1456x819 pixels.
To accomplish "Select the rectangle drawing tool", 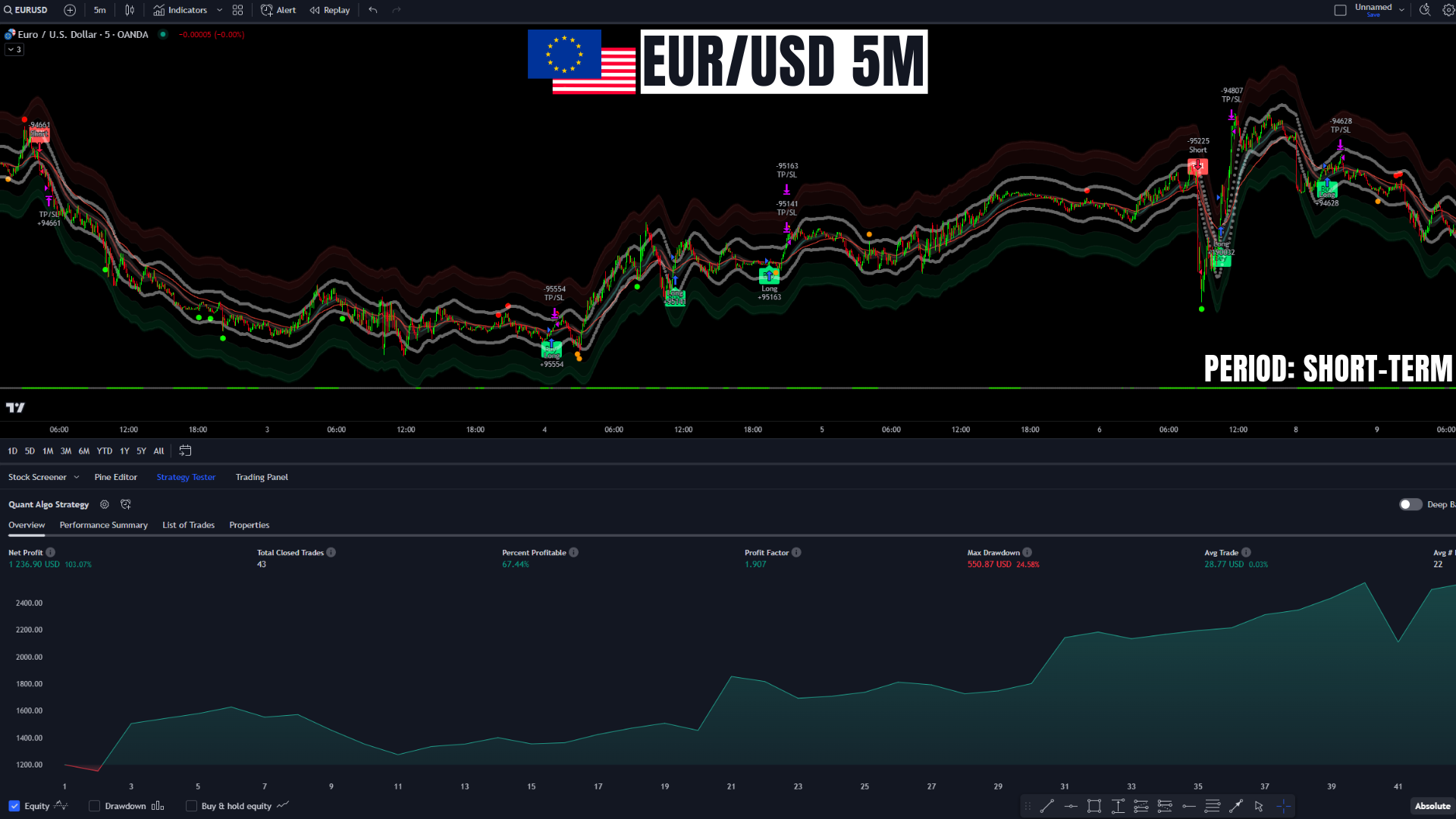I will tap(1094, 806).
